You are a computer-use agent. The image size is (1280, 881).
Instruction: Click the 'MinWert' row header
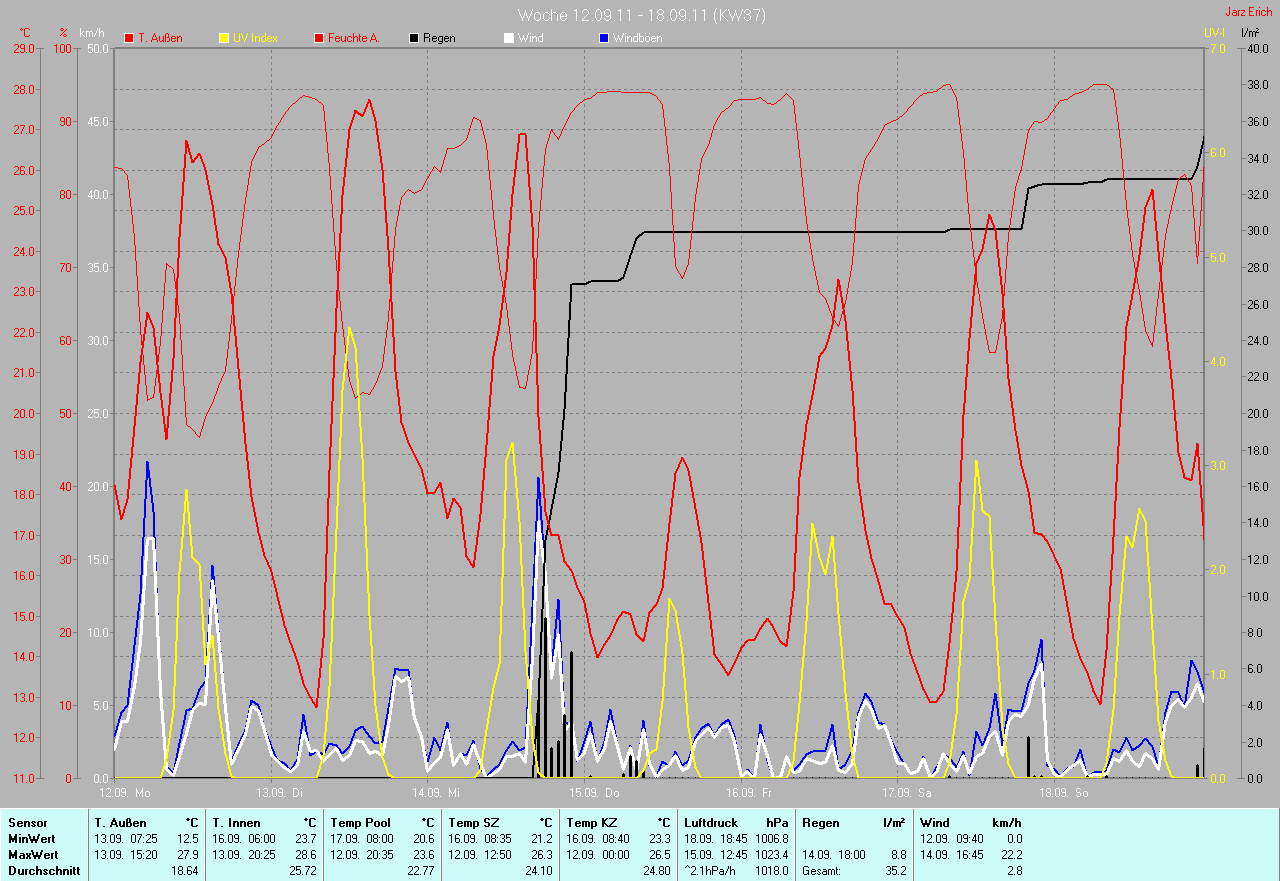pos(31,838)
